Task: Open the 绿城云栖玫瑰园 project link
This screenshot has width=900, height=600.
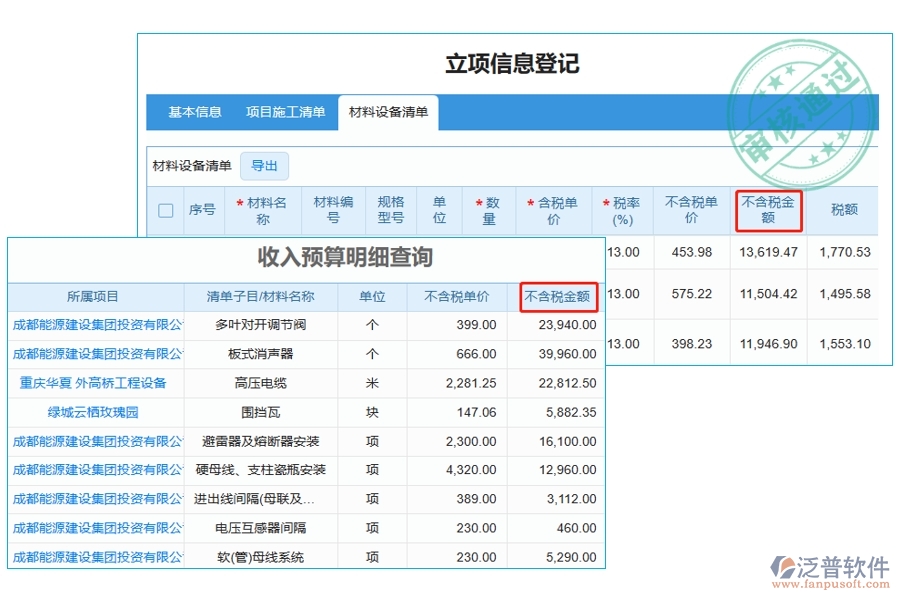Action: [95, 412]
